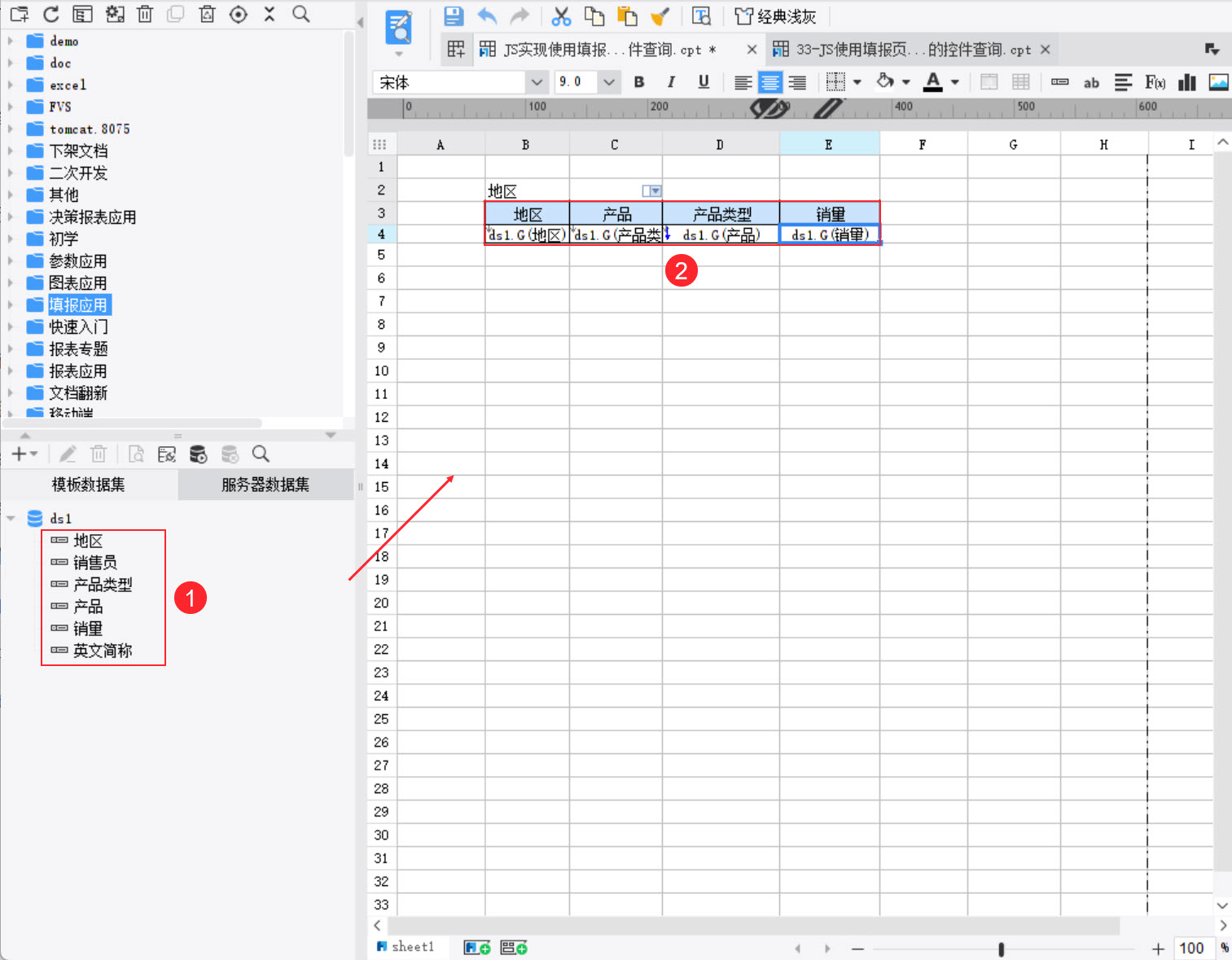Open the tab list overflow dropdown

[1212, 50]
